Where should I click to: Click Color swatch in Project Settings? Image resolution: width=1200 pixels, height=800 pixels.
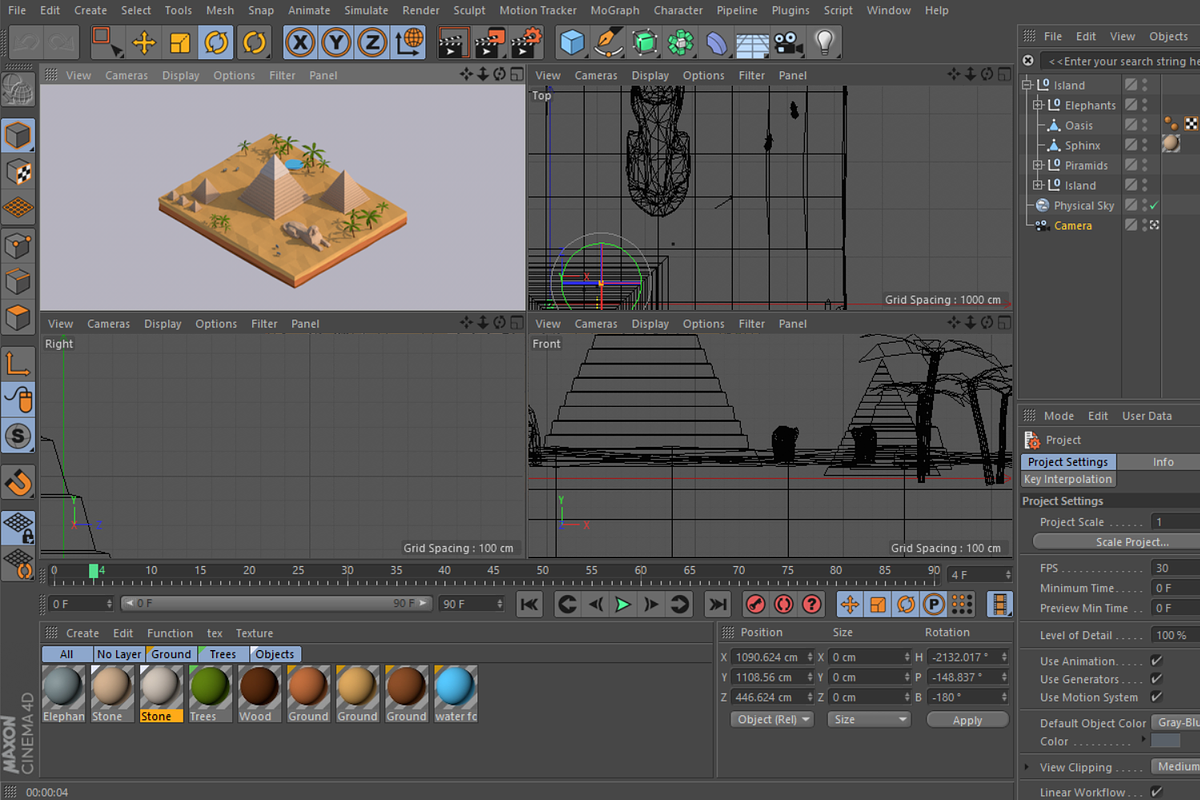tap(1166, 741)
